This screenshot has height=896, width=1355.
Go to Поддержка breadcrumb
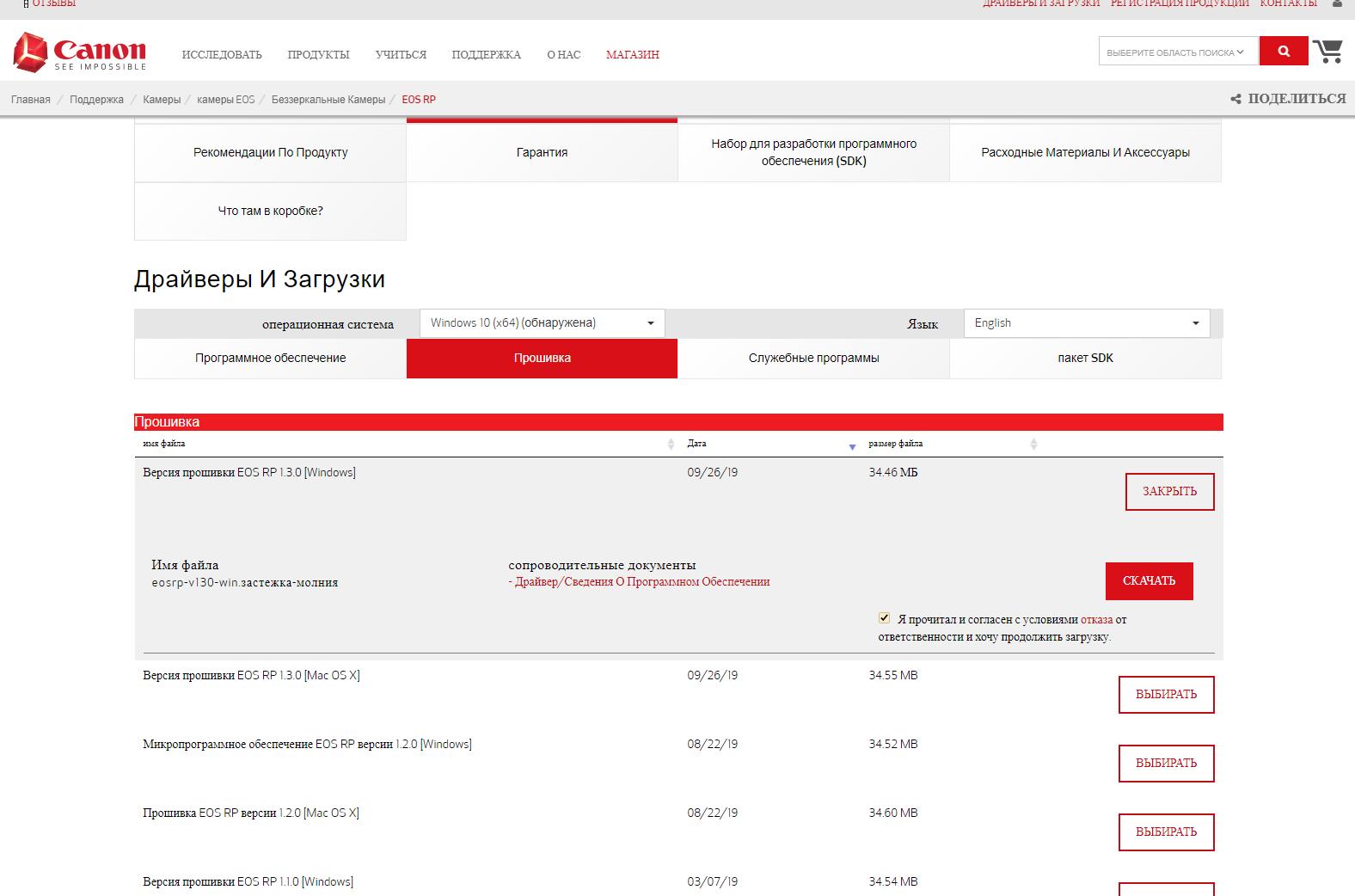pyautogui.click(x=96, y=100)
